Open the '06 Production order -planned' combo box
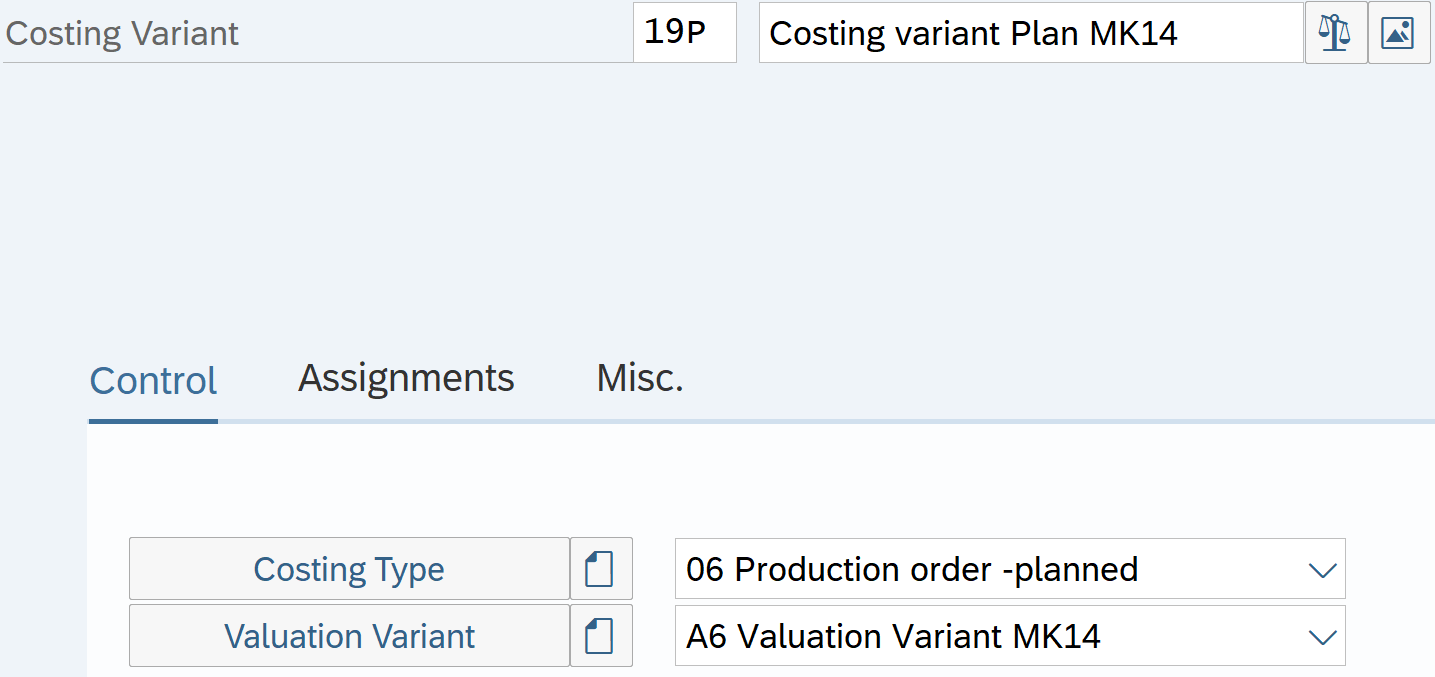Image resolution: width=1435 pixels, height=677 pixels. (x=990, y=569)
